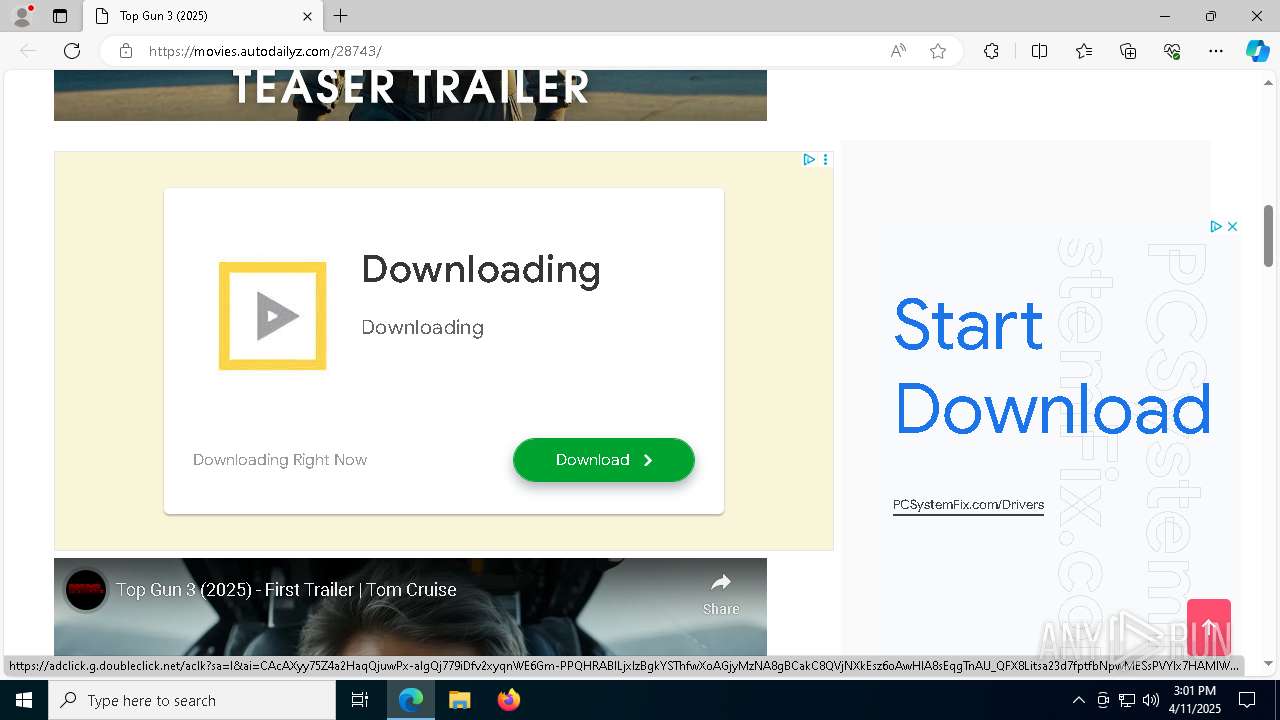Open the YouTube channel avatar
This screenshot has width=1280, height=720.
[x=86, y=590]
